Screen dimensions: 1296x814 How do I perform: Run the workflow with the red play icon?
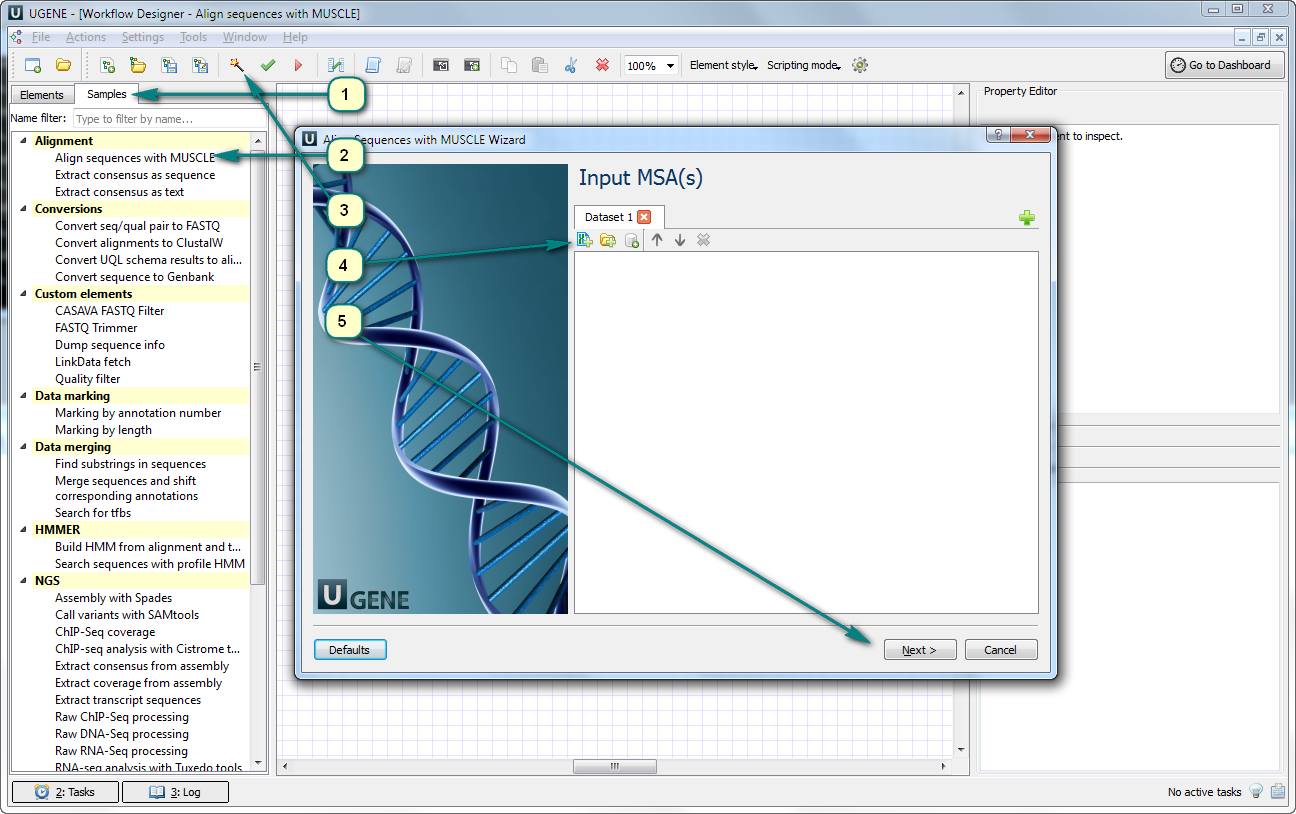(298, 64)
